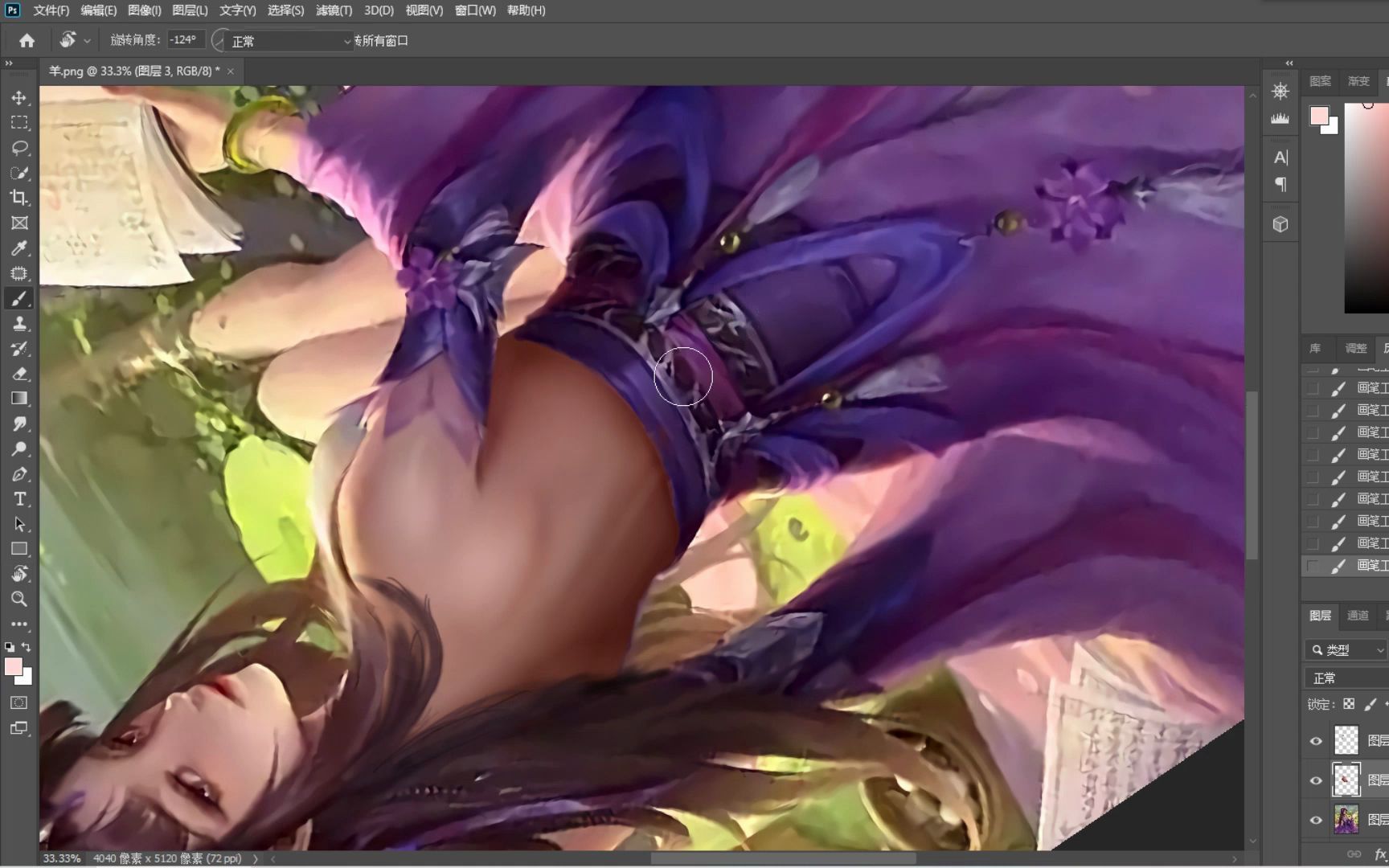The image size is (1389, 868).
Task: Select the Path Selection tool
Action: coord(19,524)
